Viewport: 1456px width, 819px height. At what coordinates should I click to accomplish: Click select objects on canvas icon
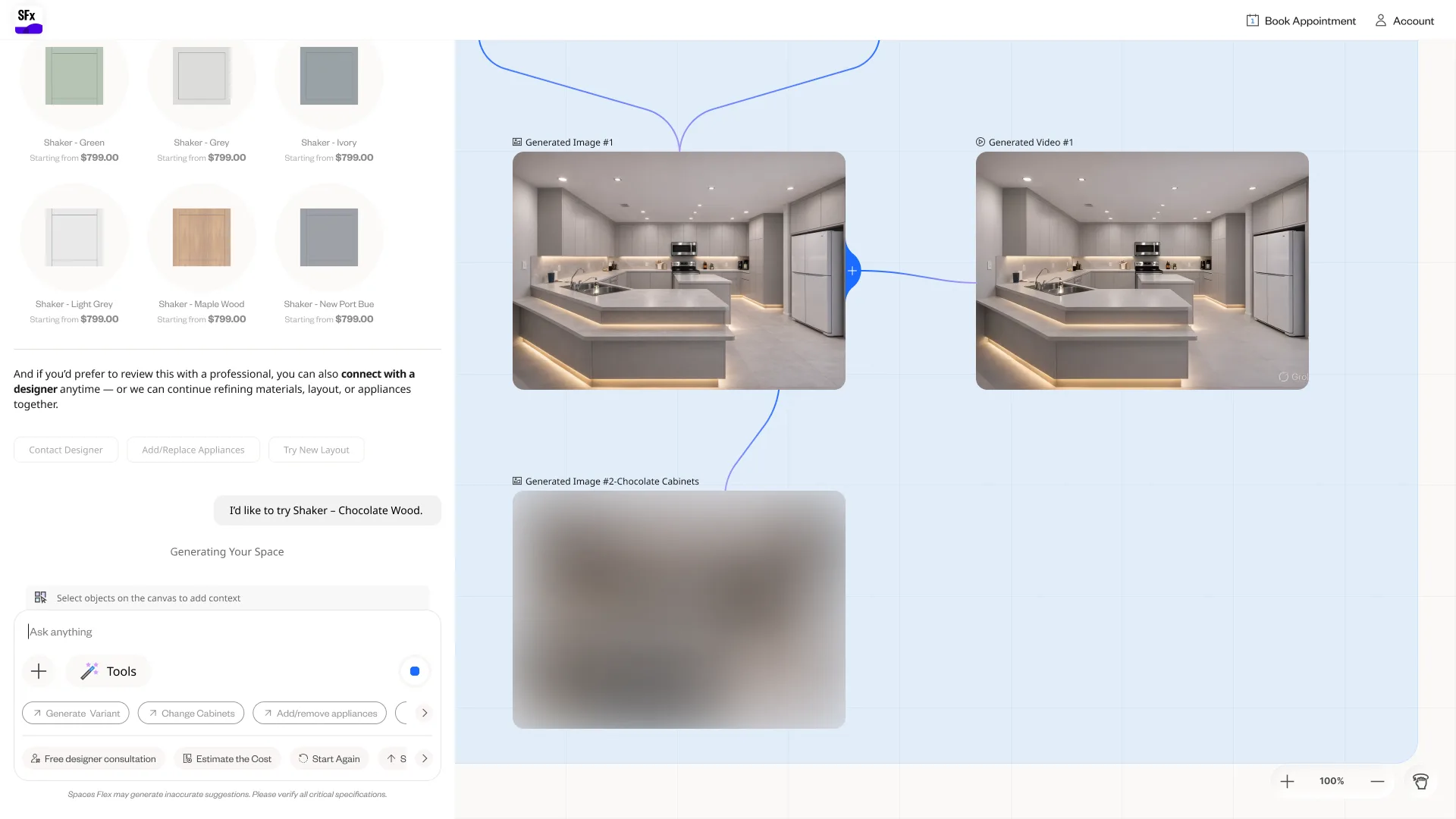click(41, 598)
